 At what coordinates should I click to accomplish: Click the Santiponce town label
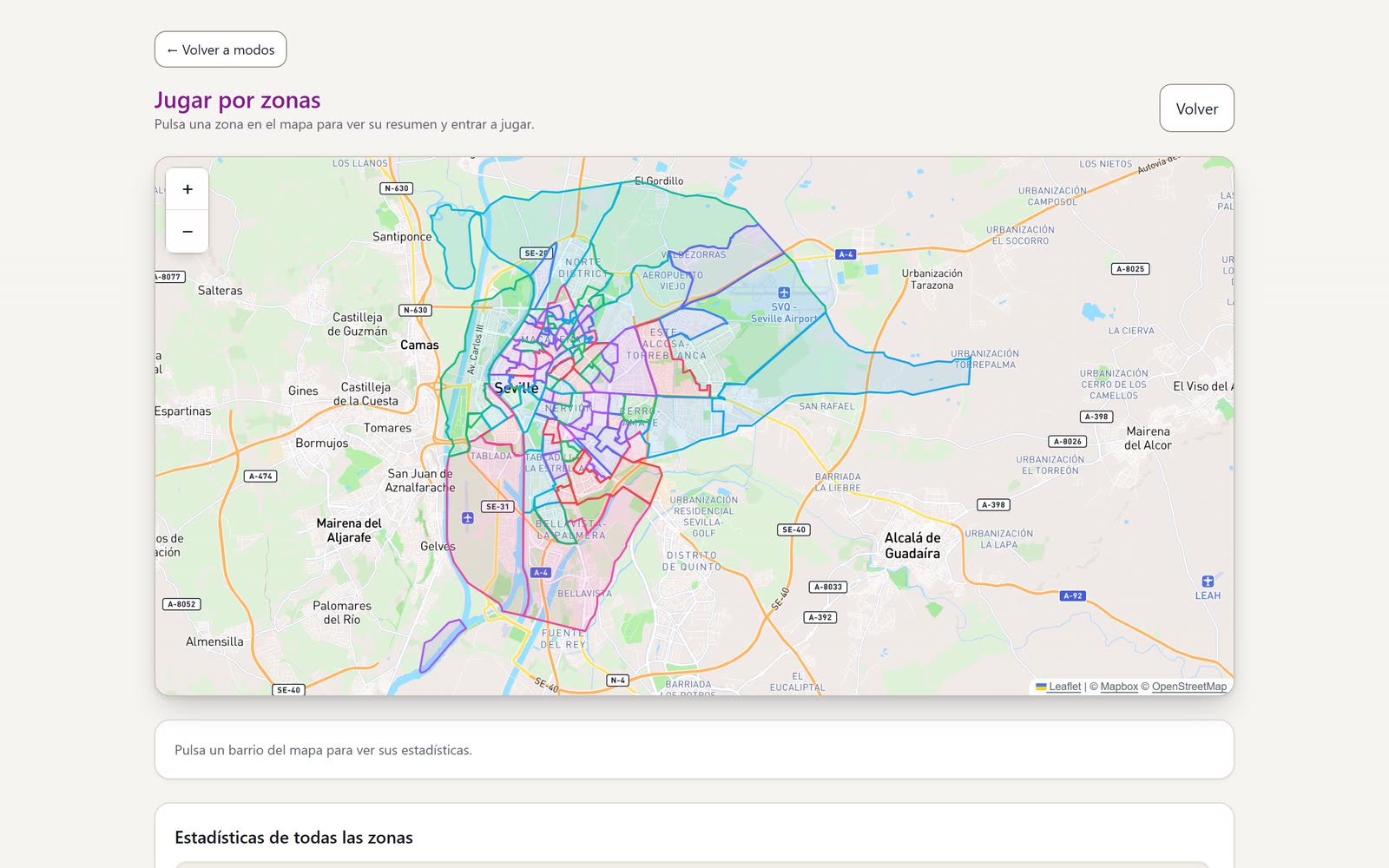[402, 236]
